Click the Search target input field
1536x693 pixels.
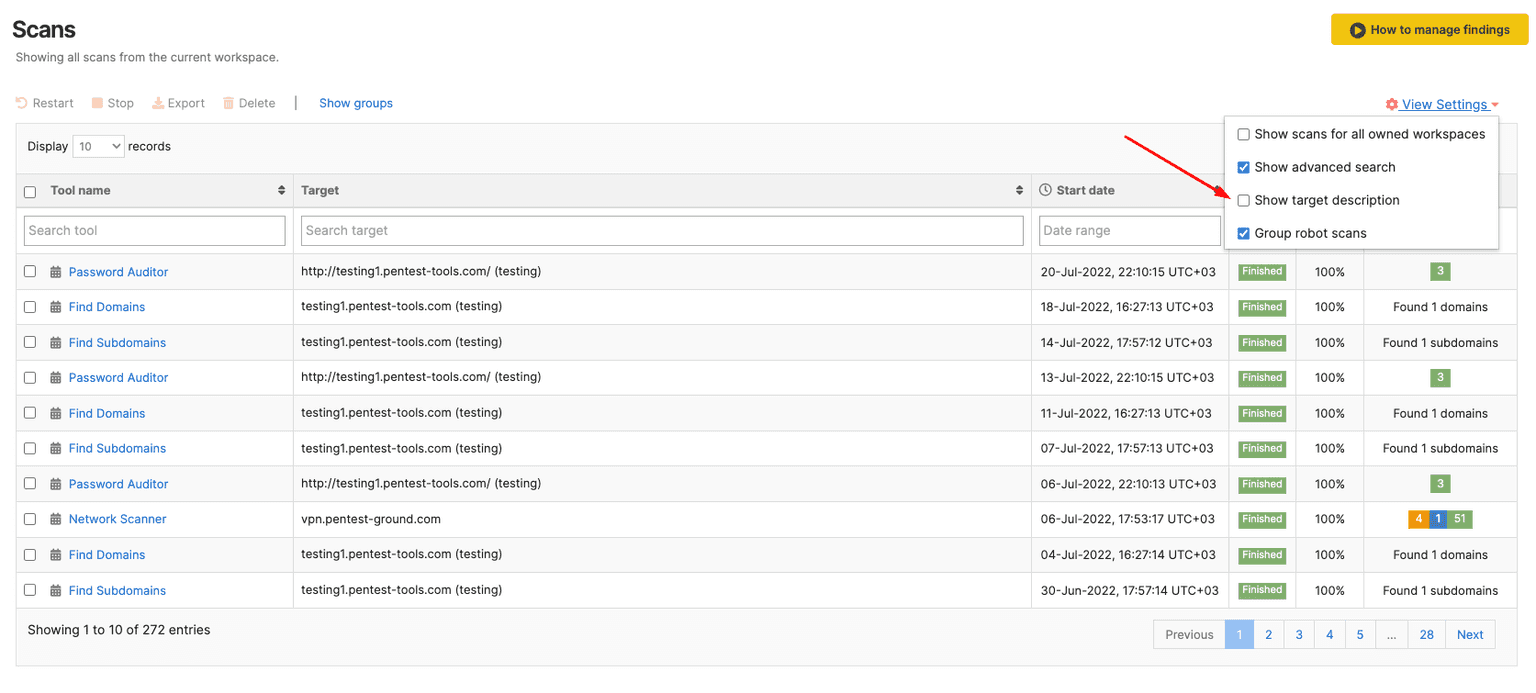coord(662,231)
